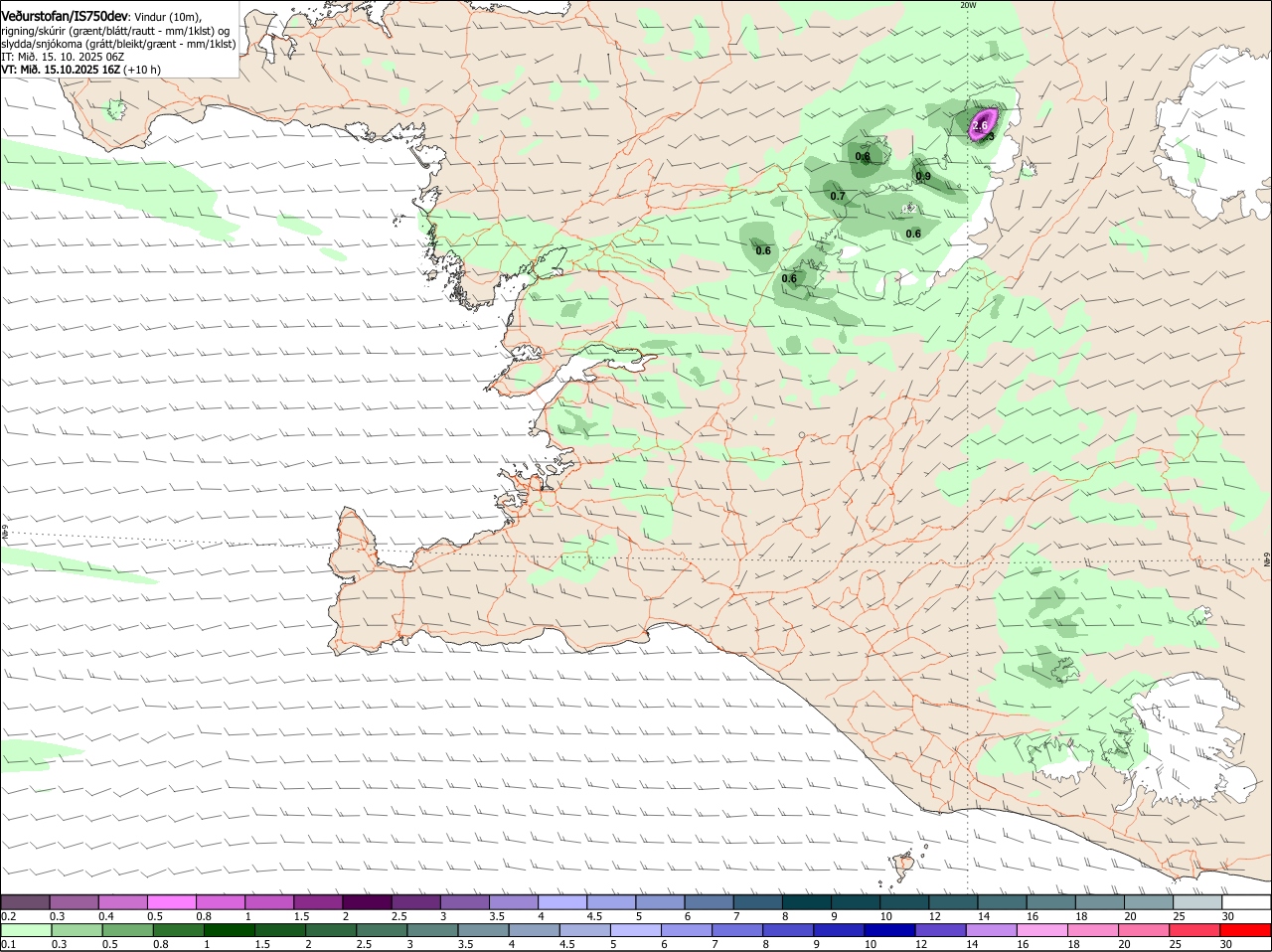The width and height of the screenshot is (1272, 952).
Task: Pick bottom-row dark green swatch labeled 1
Action: (x=230, y=929)
